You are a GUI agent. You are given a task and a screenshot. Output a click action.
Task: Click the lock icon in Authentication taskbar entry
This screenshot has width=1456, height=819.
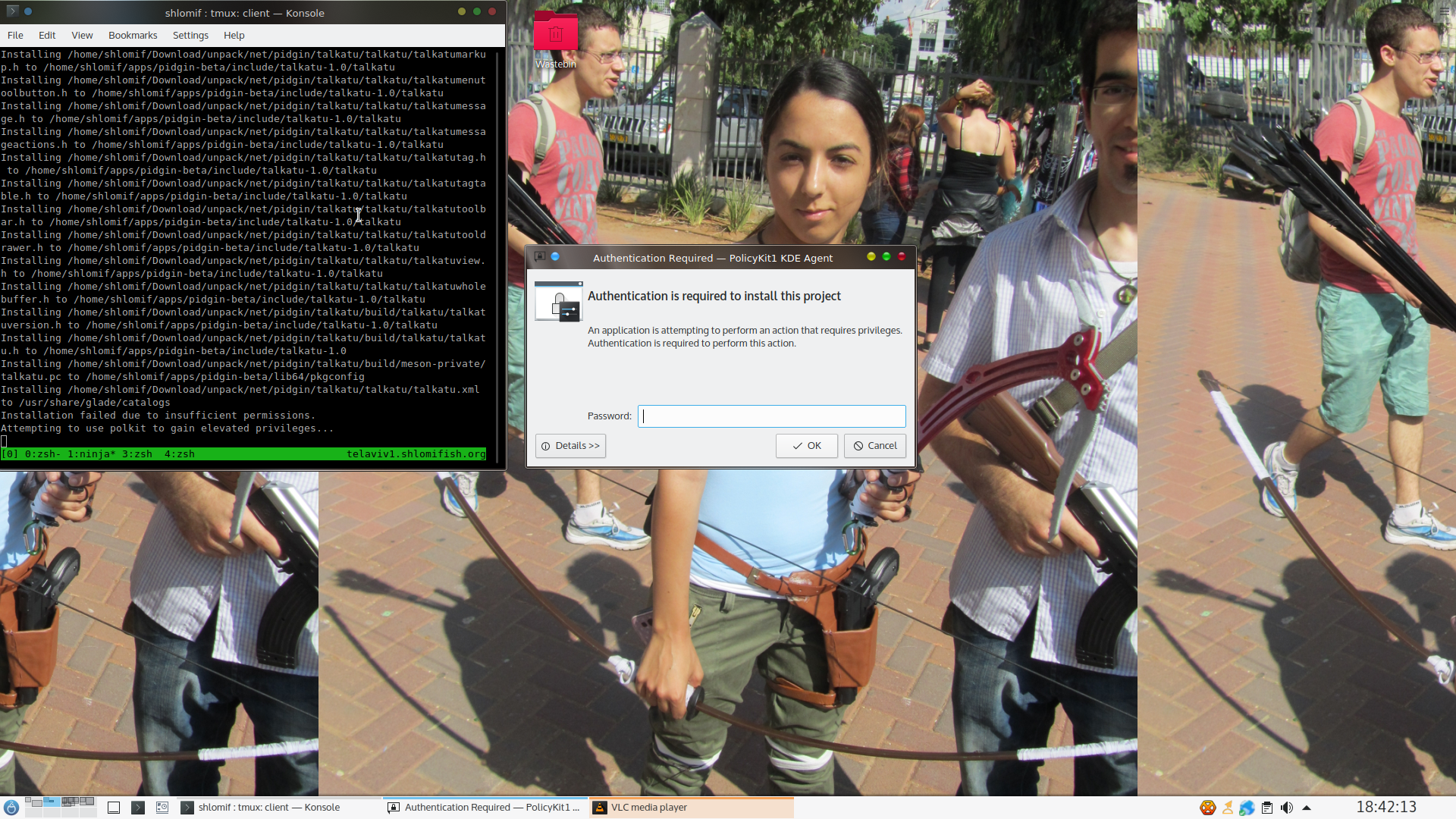click(393, 808)
